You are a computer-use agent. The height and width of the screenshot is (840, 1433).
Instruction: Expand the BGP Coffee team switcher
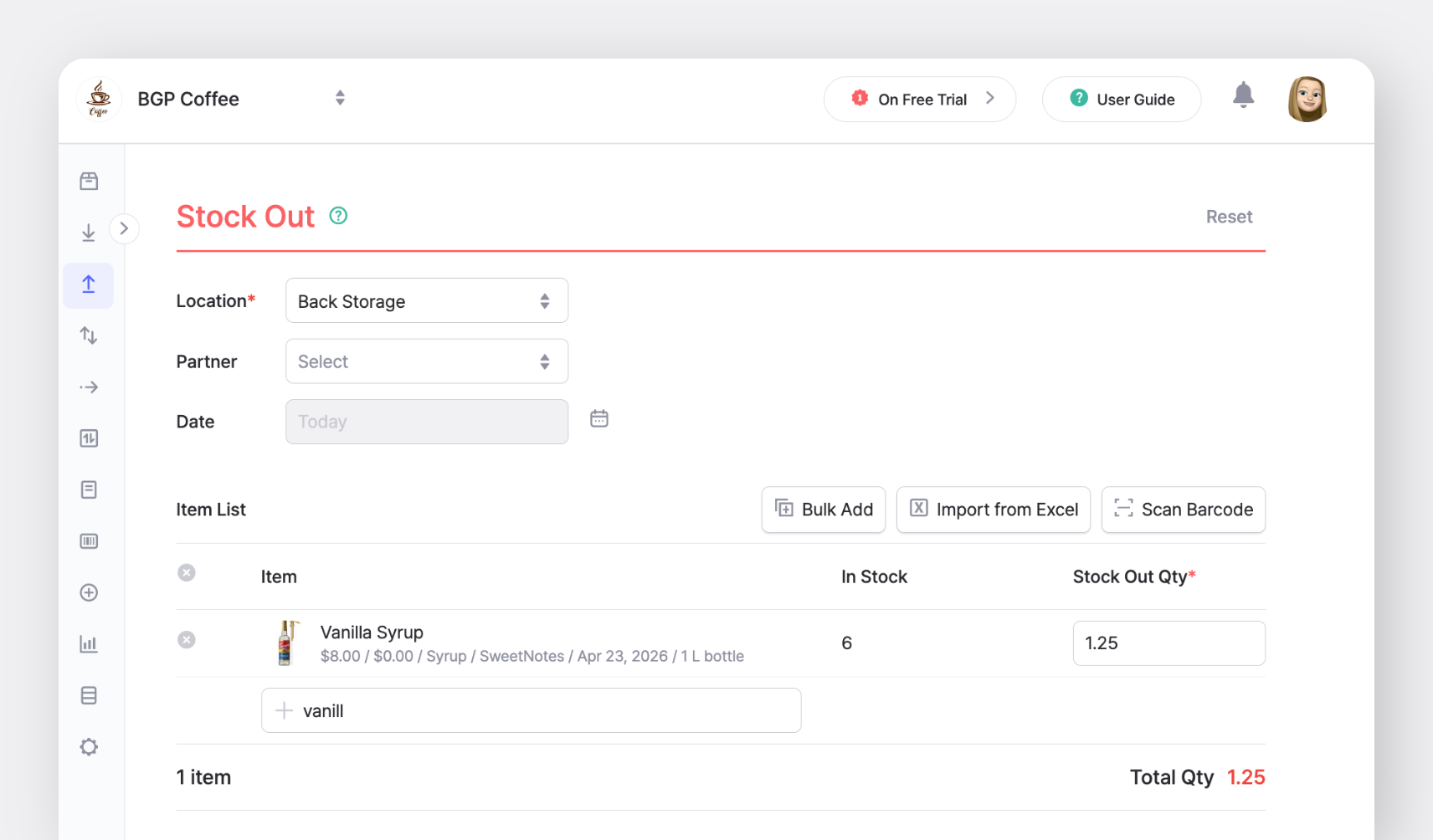tap(340, 98)
